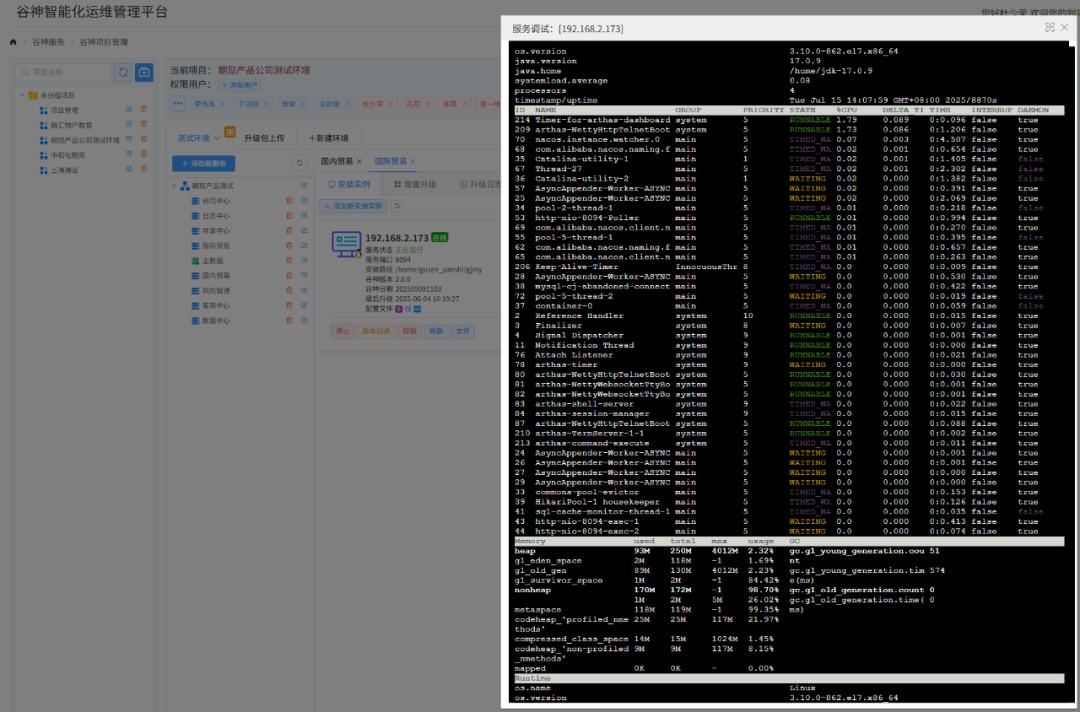
Task: Delete the 风险管理 service
Action: (x=289, y=291)
